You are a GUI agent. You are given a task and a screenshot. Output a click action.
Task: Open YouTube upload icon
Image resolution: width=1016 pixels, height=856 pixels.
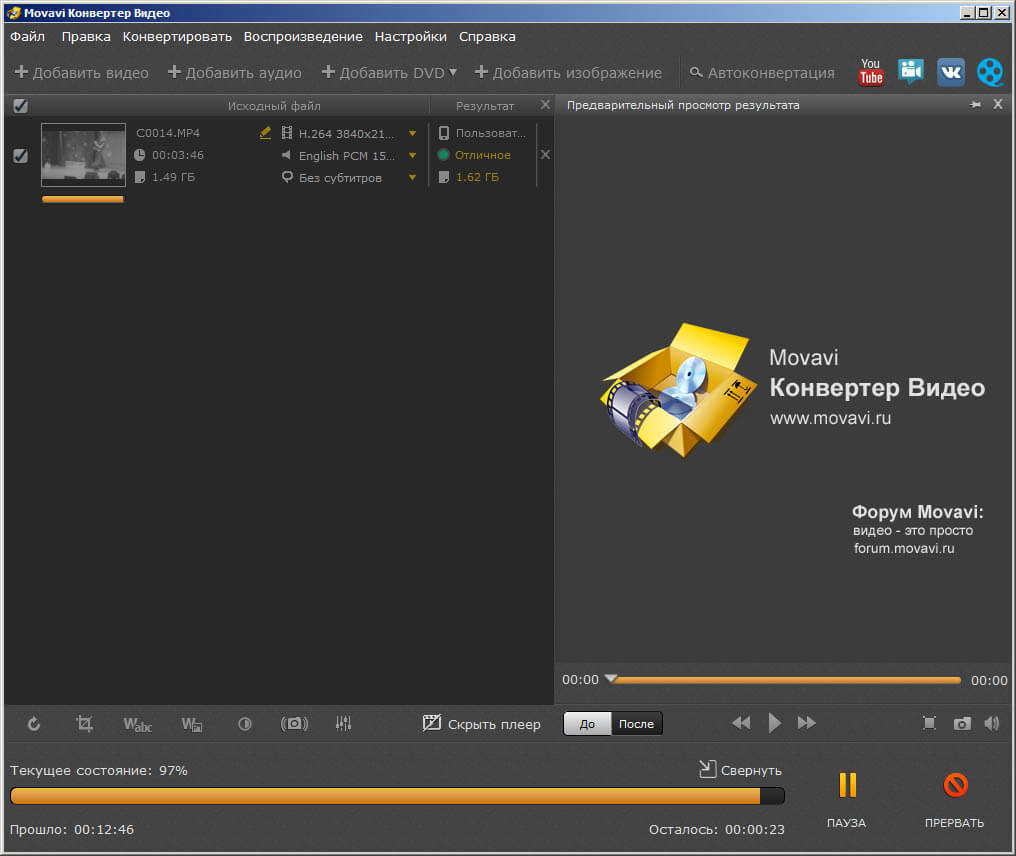[871, 72]
